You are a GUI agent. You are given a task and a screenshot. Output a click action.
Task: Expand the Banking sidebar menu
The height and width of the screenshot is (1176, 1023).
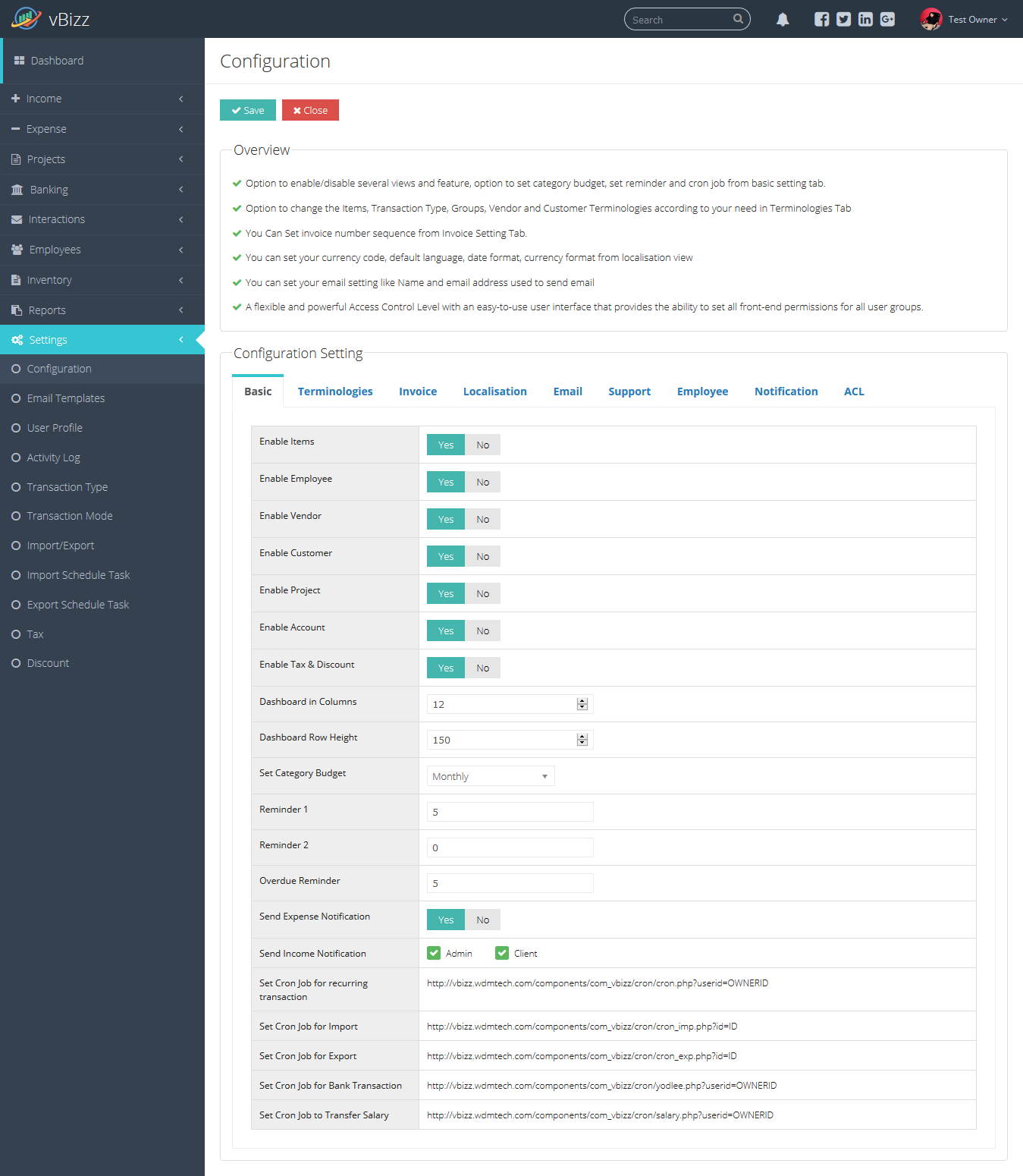coord(102,190)
